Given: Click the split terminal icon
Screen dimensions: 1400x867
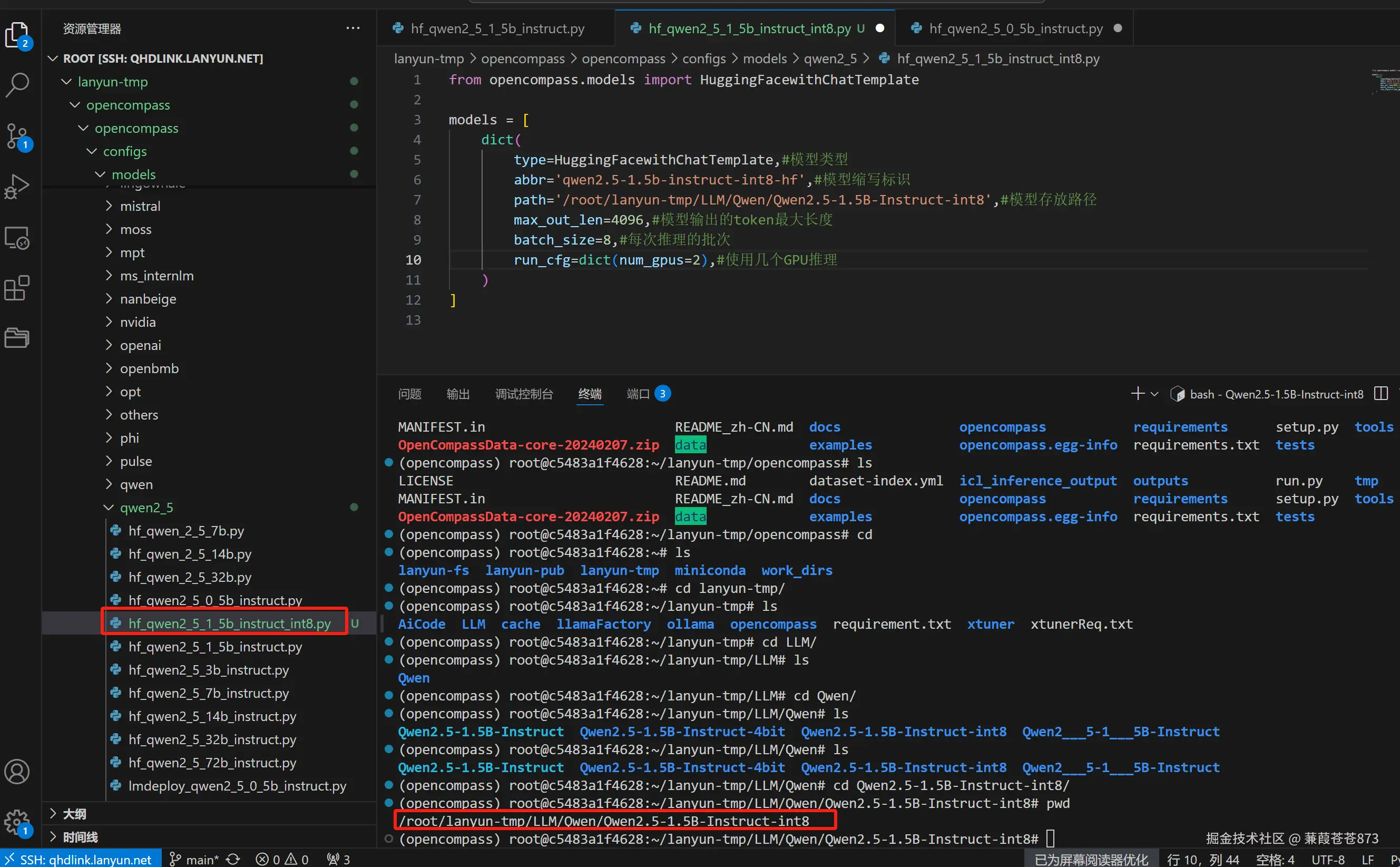Looking at the screenshot, I should tap(1381, 394).
